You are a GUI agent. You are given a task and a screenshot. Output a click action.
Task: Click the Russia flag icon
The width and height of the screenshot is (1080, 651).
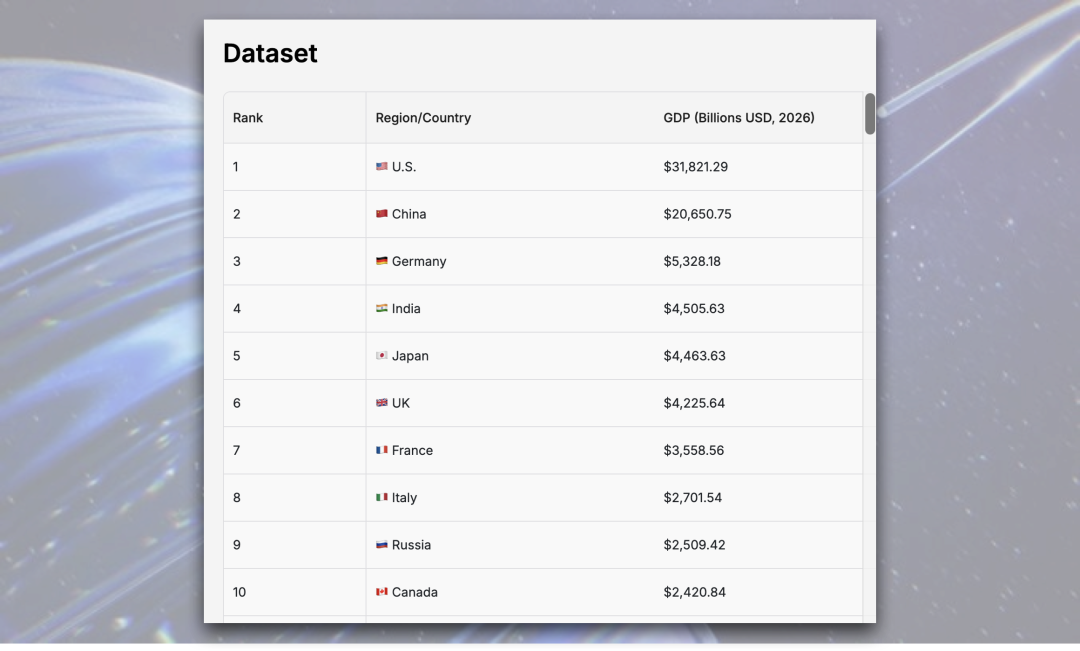coord(381,544)
